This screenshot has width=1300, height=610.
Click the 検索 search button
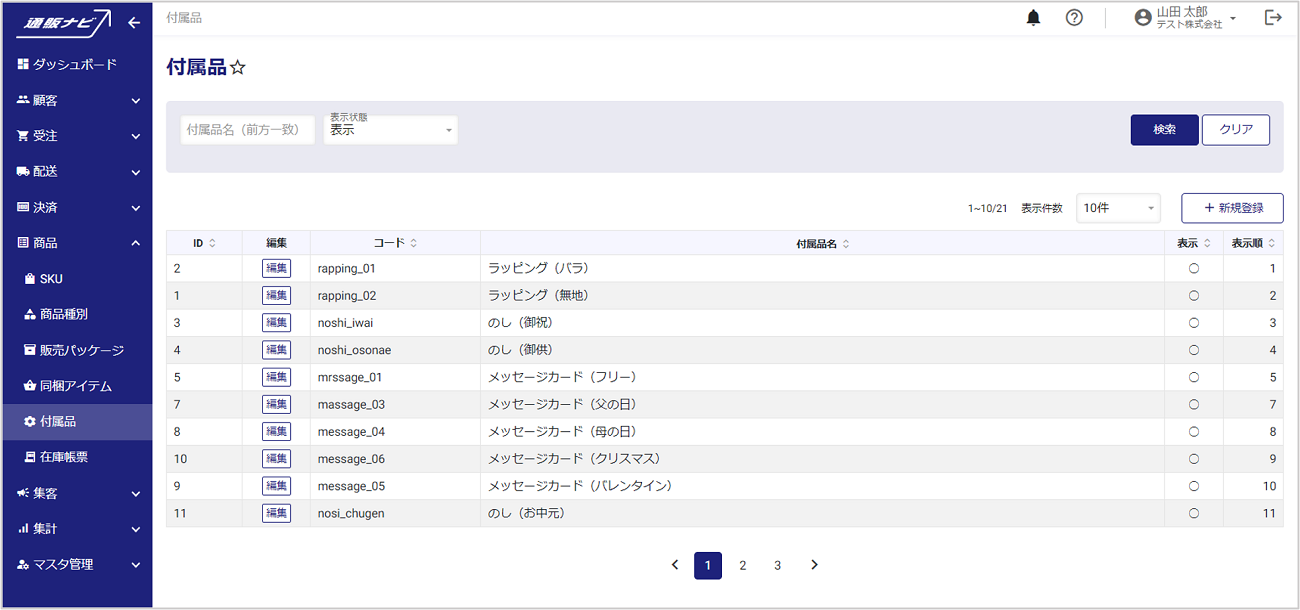pyautogui.click(x=1164, y=130)
